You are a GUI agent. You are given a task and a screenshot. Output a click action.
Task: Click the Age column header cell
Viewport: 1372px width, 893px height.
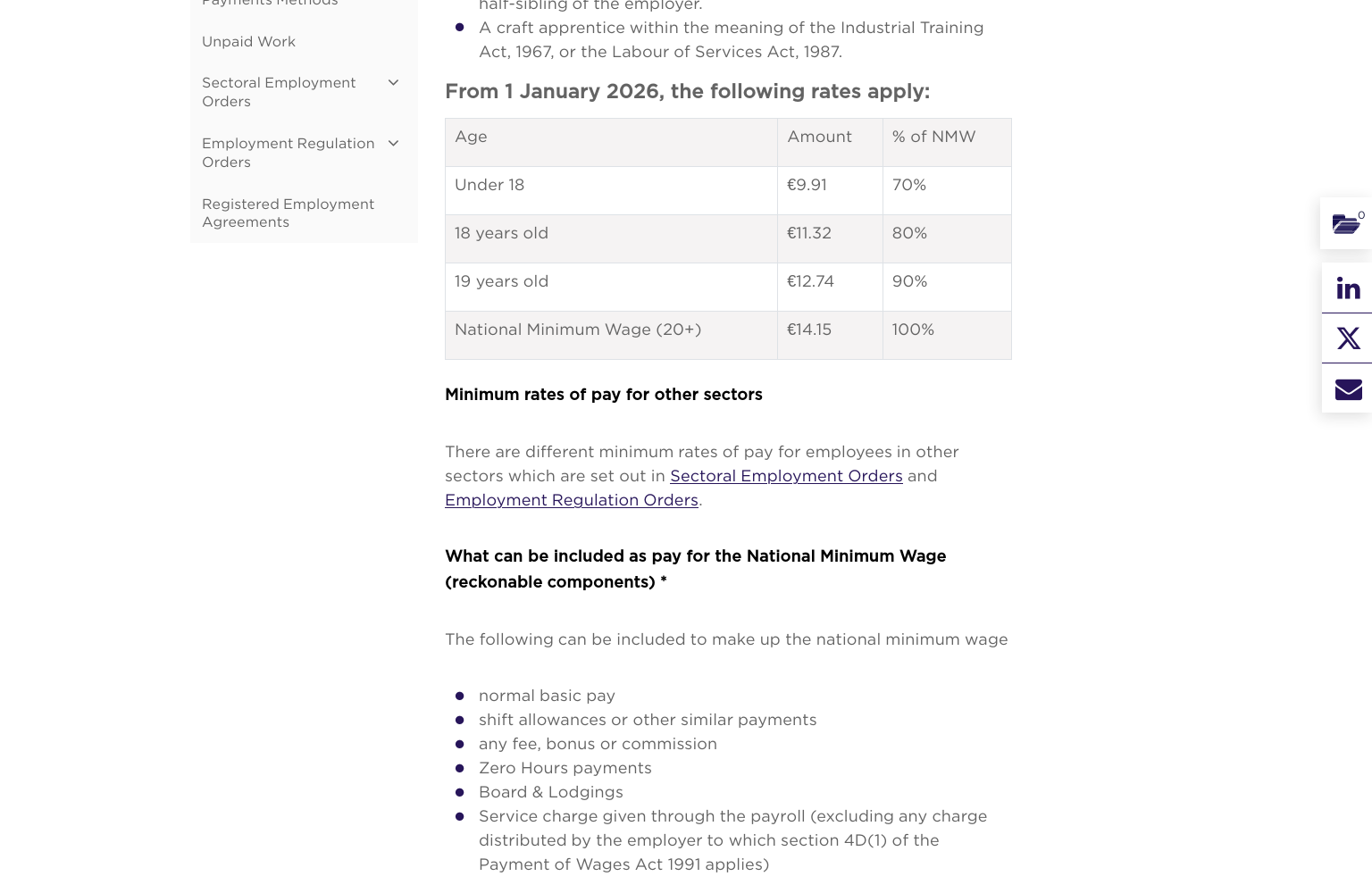[611, 143]
